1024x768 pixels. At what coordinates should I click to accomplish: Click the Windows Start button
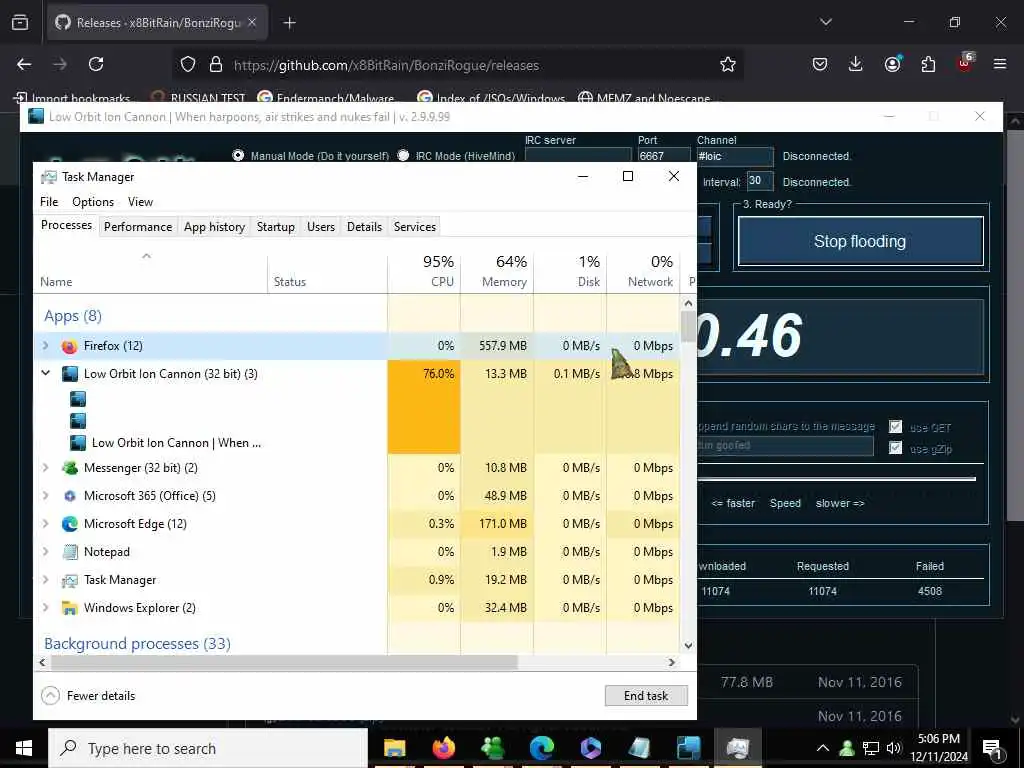[x=24, y=748]
